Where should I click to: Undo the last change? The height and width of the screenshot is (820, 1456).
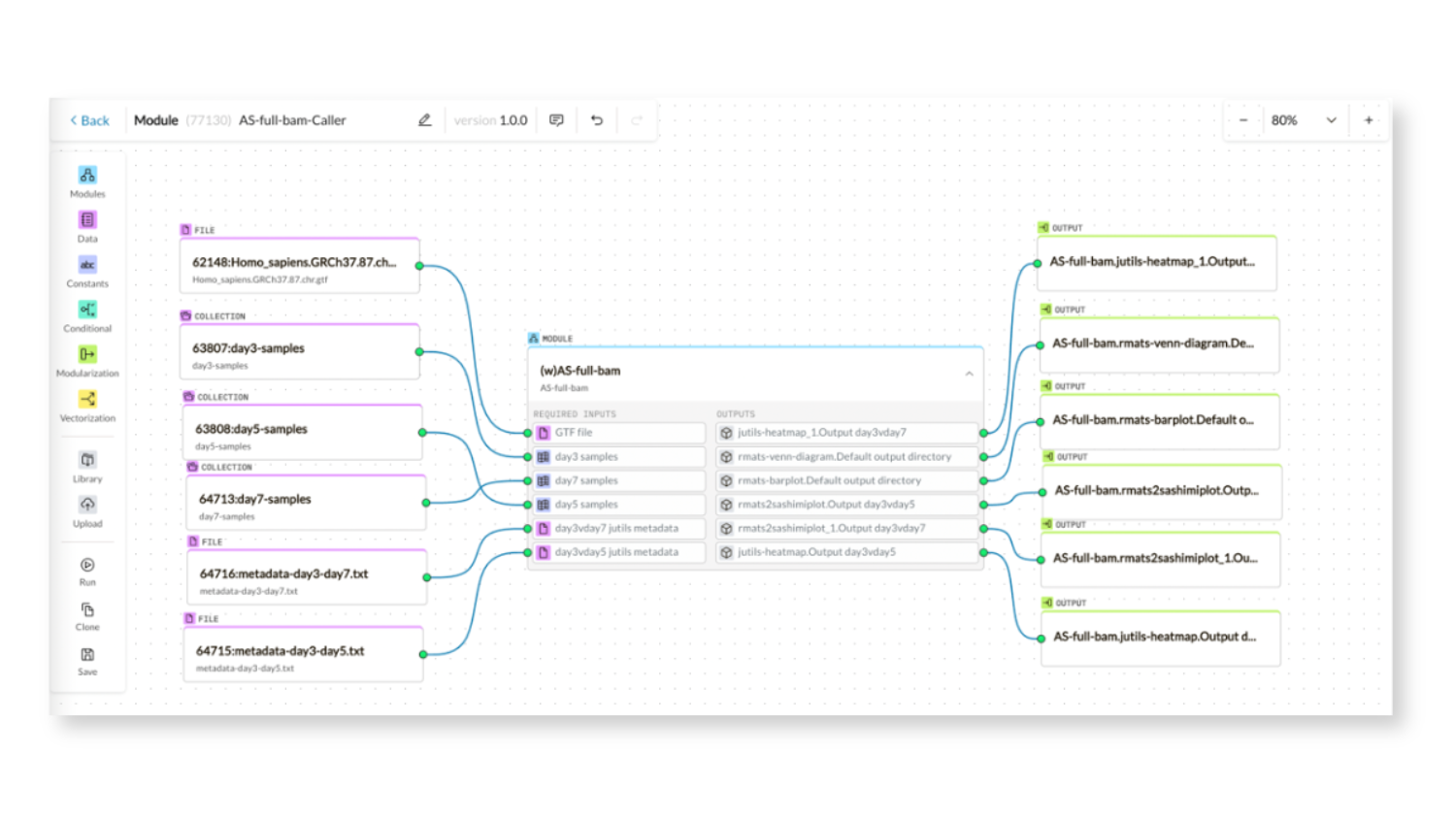[x=597, y=120]
